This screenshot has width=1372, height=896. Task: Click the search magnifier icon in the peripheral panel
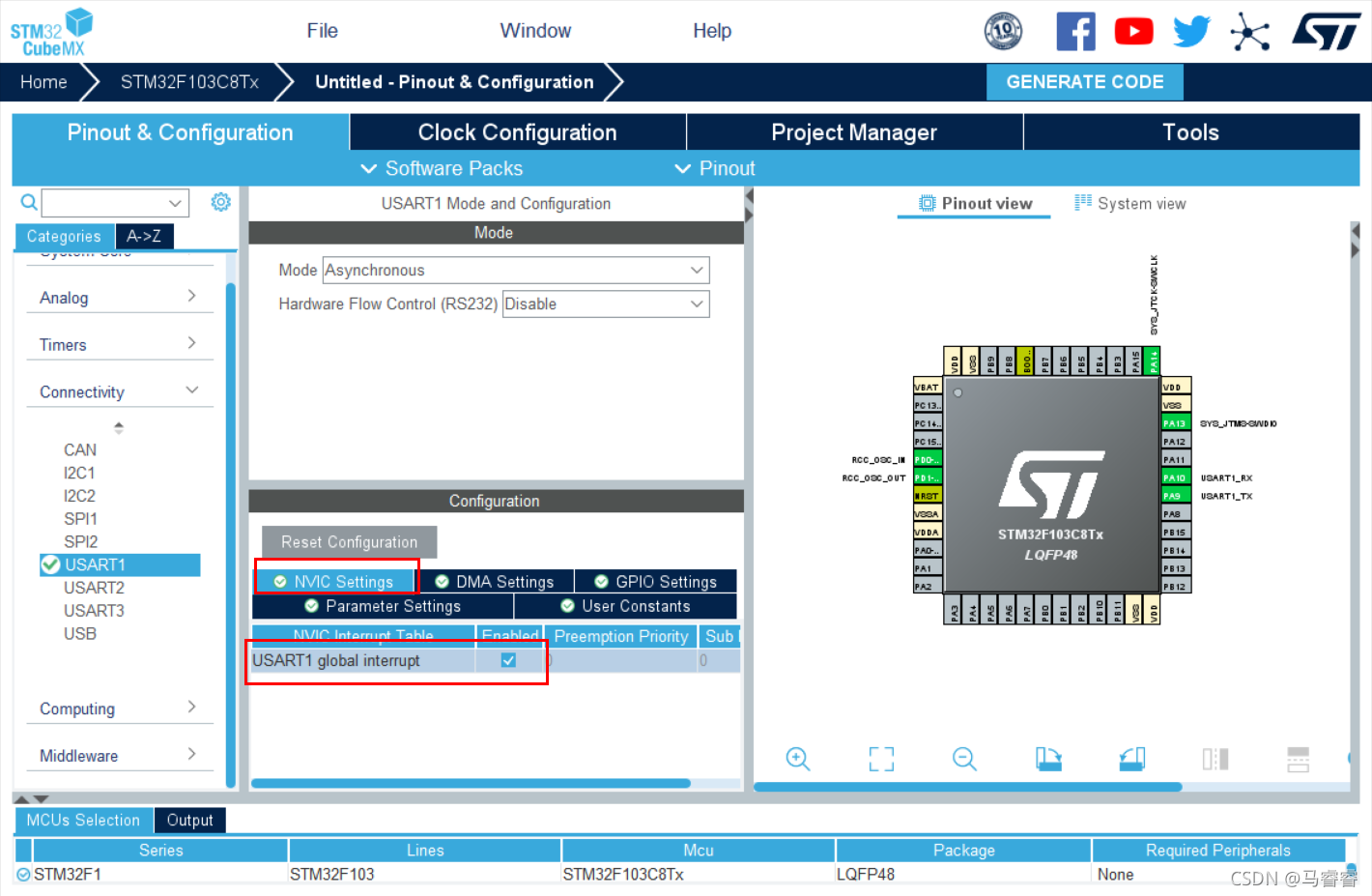click(x=29, y=202)
